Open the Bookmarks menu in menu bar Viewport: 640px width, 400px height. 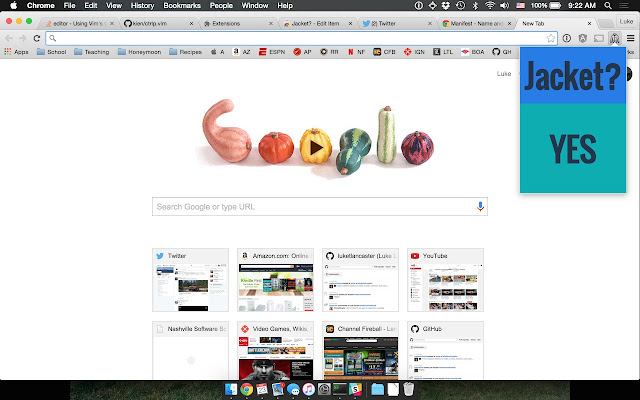(182, 5)
